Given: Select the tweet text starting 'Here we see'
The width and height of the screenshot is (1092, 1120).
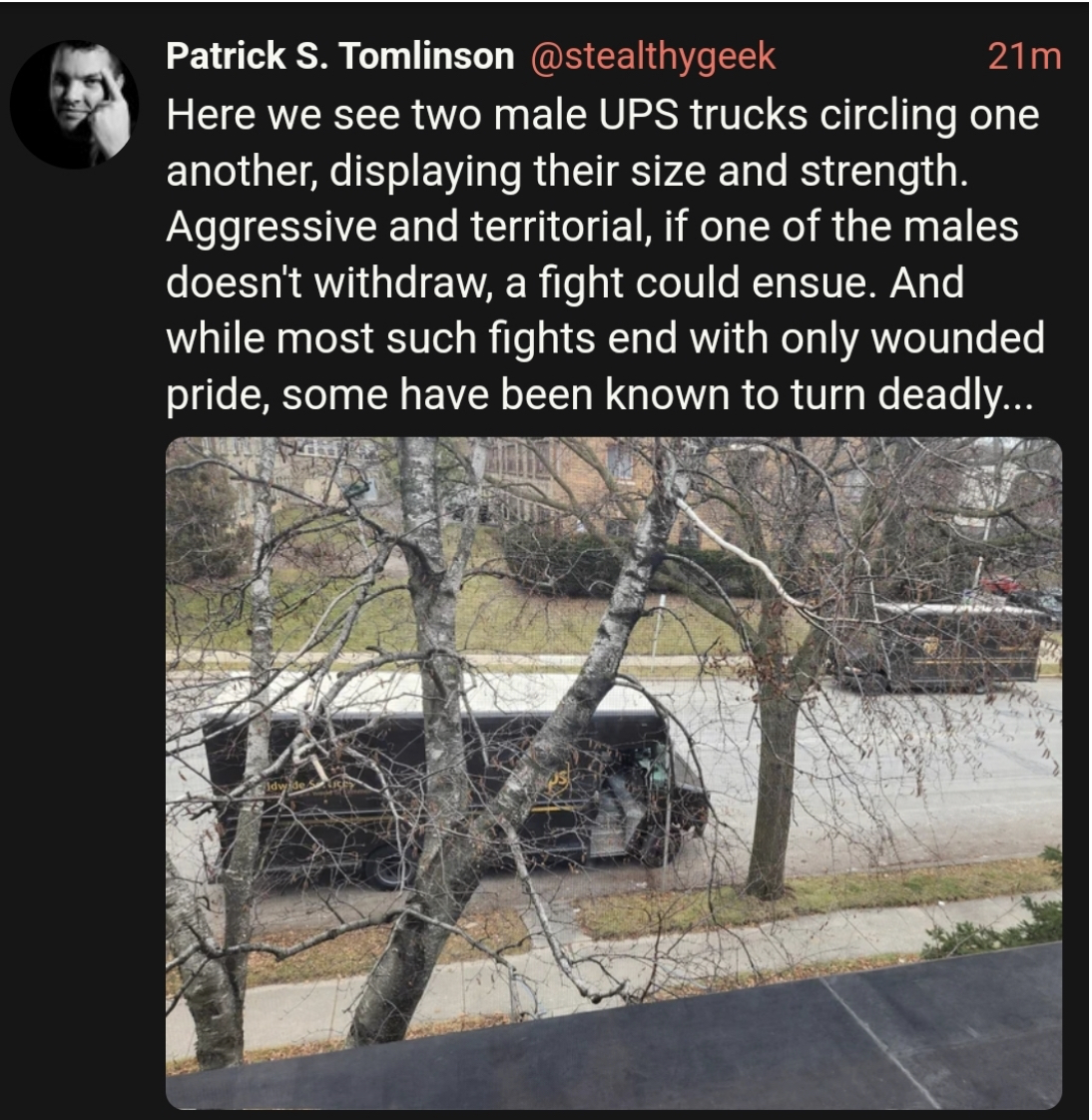Looking at the screenshot, I should click(605, 255).
